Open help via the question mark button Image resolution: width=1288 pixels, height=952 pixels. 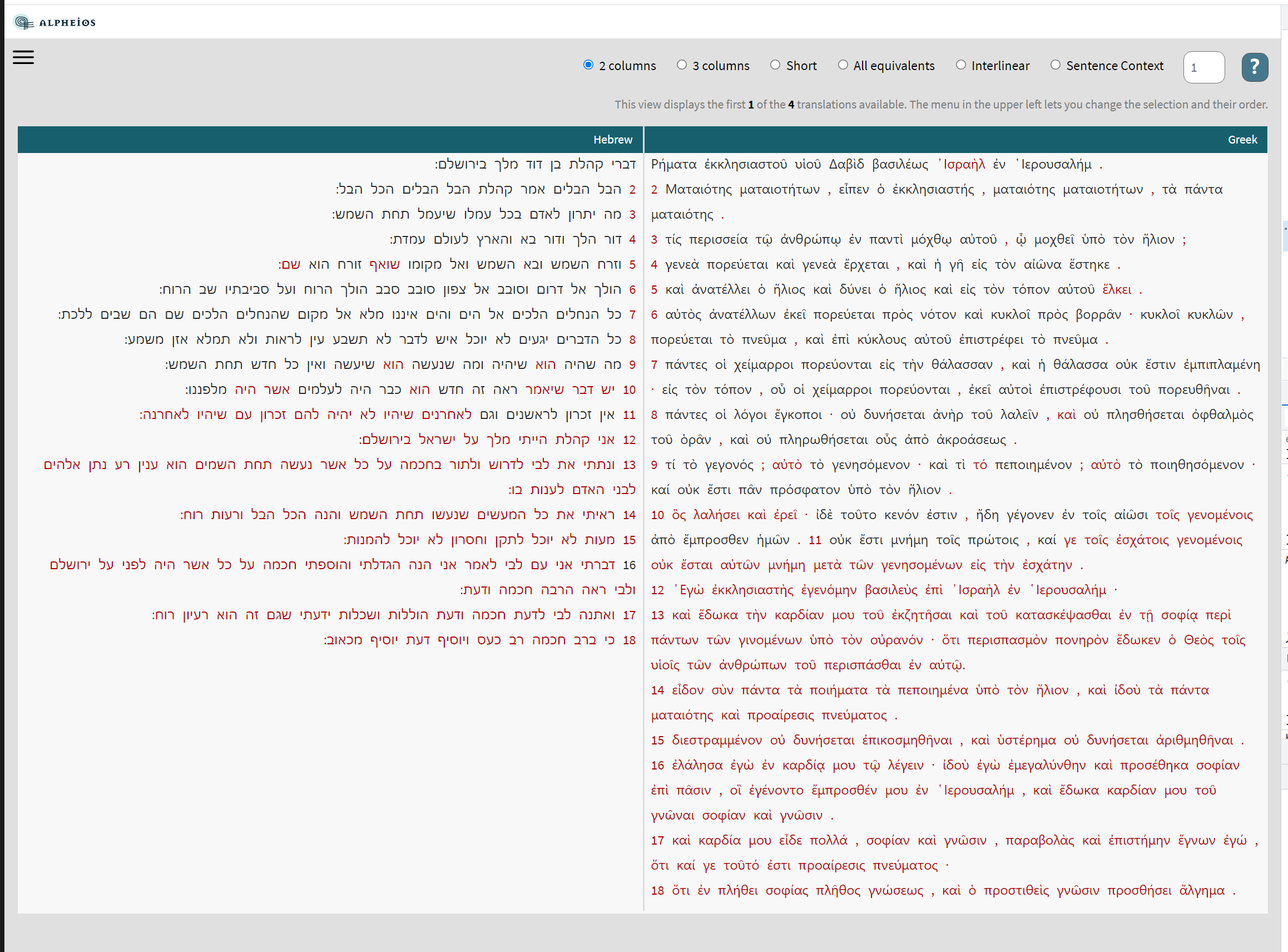click(x=1255, y=67)
